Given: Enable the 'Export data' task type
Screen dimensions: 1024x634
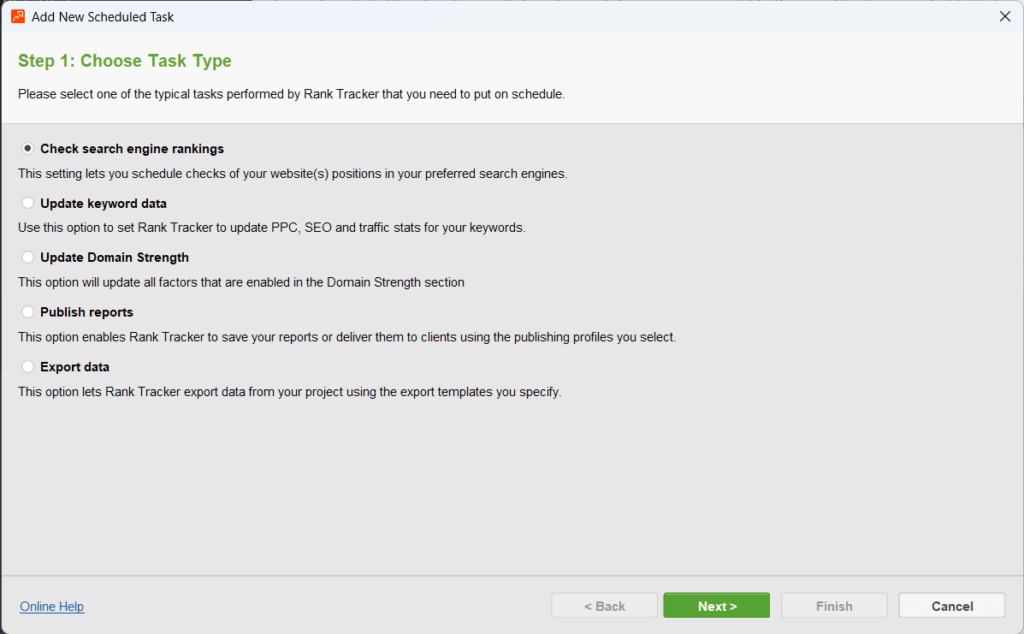Looking at the screenshot, I should pos(27,366).
